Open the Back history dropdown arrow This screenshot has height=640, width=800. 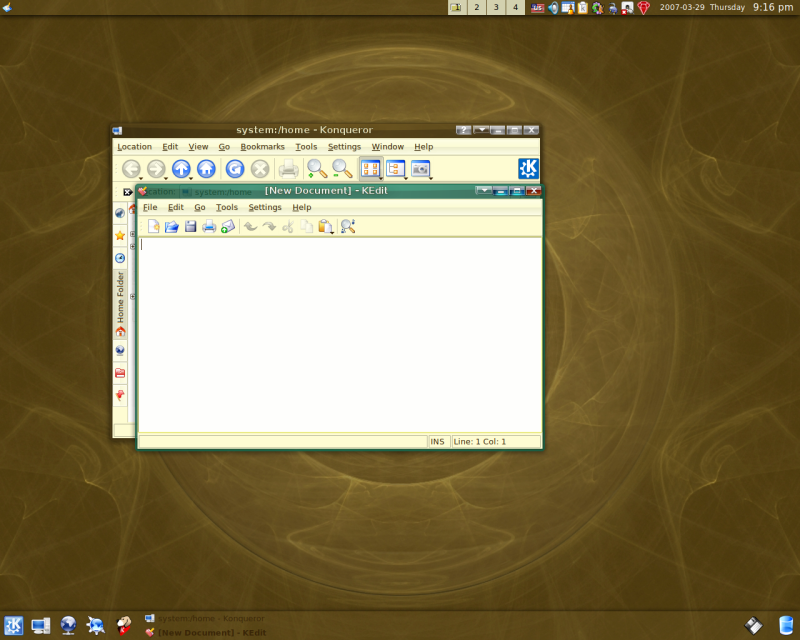click(x=141, y=178)
